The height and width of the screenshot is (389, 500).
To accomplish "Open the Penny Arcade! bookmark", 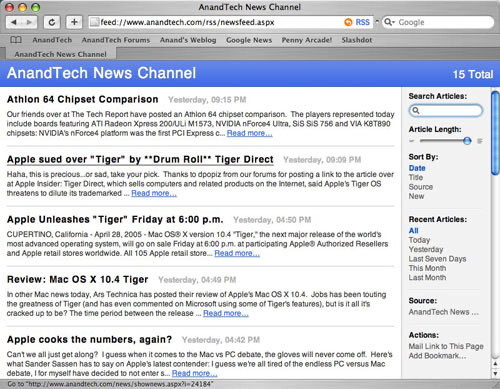I will [307, 40].
